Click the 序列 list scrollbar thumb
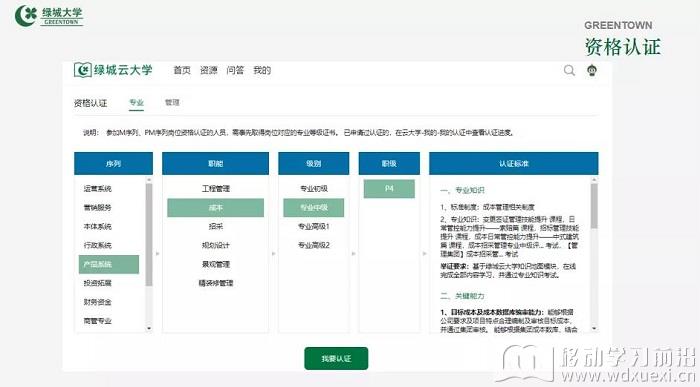700x387 pixels. tap(149, 235)
